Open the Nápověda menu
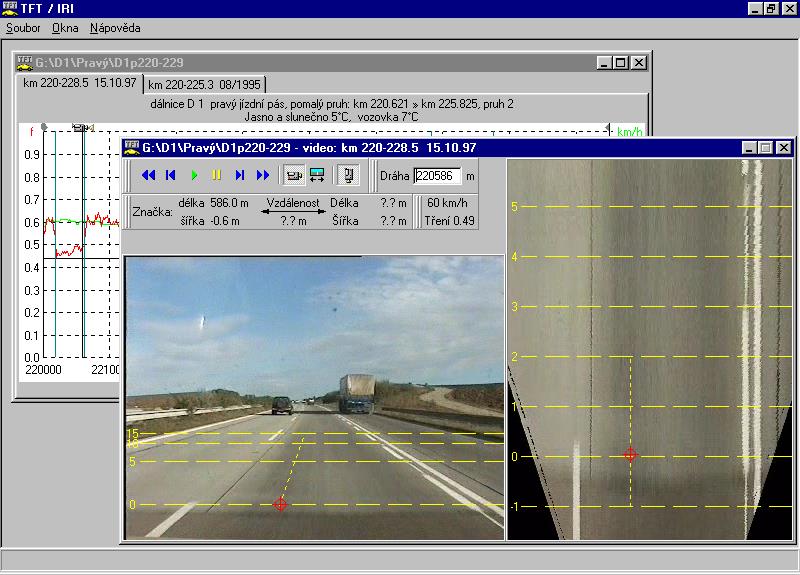This screenshot has width=800, height=575. [x=115, y=28]
